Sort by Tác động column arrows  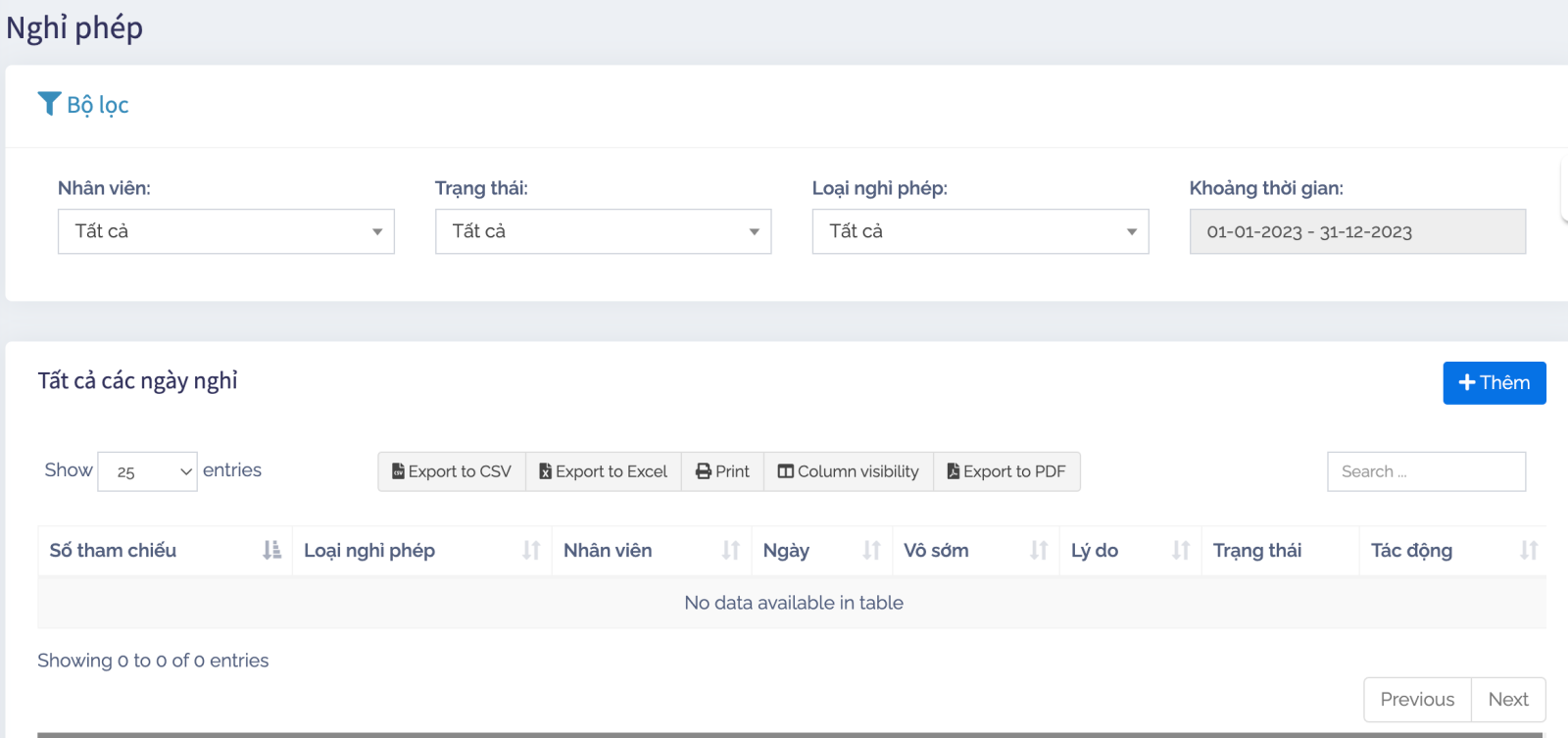[x=1529, y=551]
